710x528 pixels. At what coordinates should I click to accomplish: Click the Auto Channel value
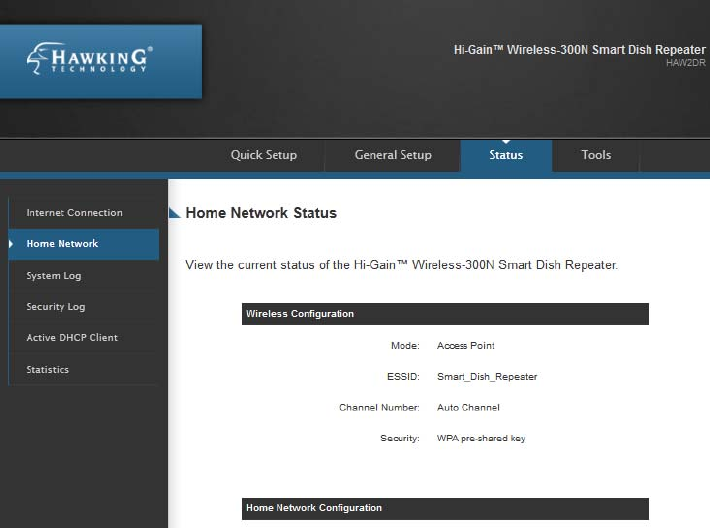[x=468, y=408]
